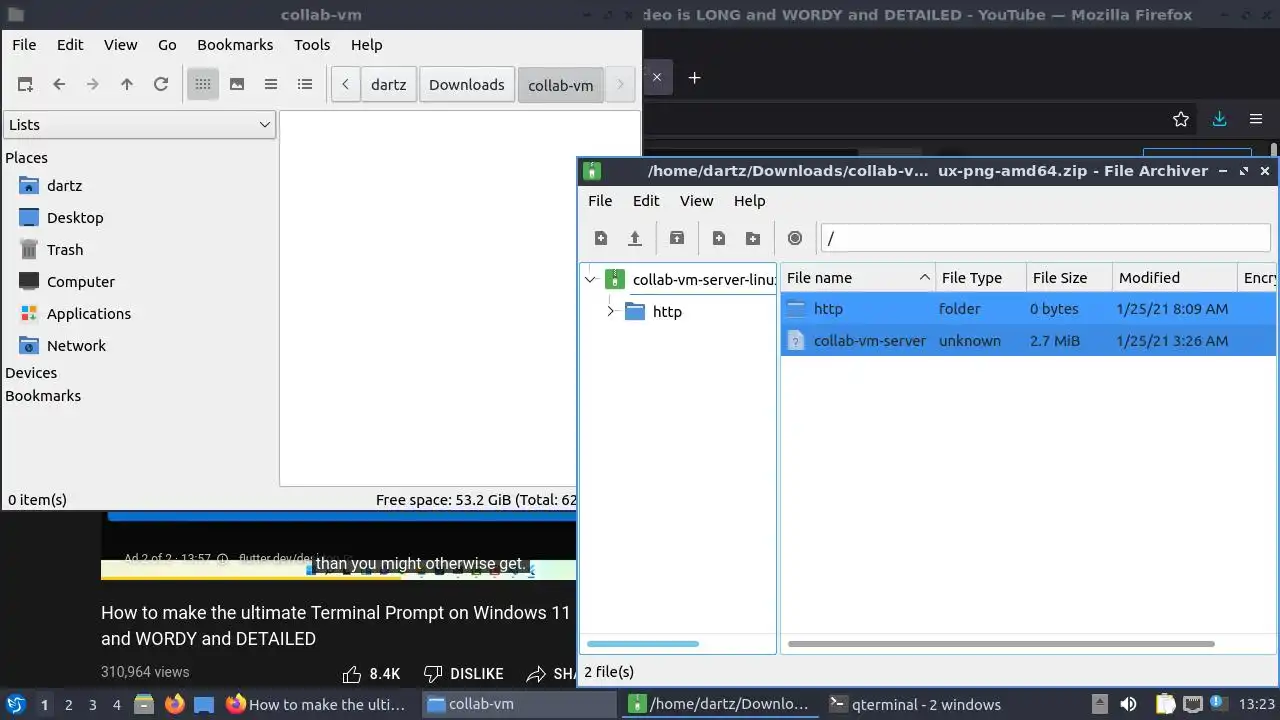Launch Firefox from taskbar quick launch

(x=174, y=704)
